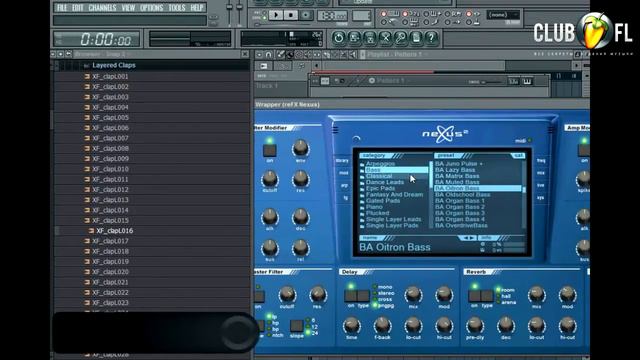Open the Playlist options arrow menu
This screenshot has height=360, width=640.
click(259, 54)
